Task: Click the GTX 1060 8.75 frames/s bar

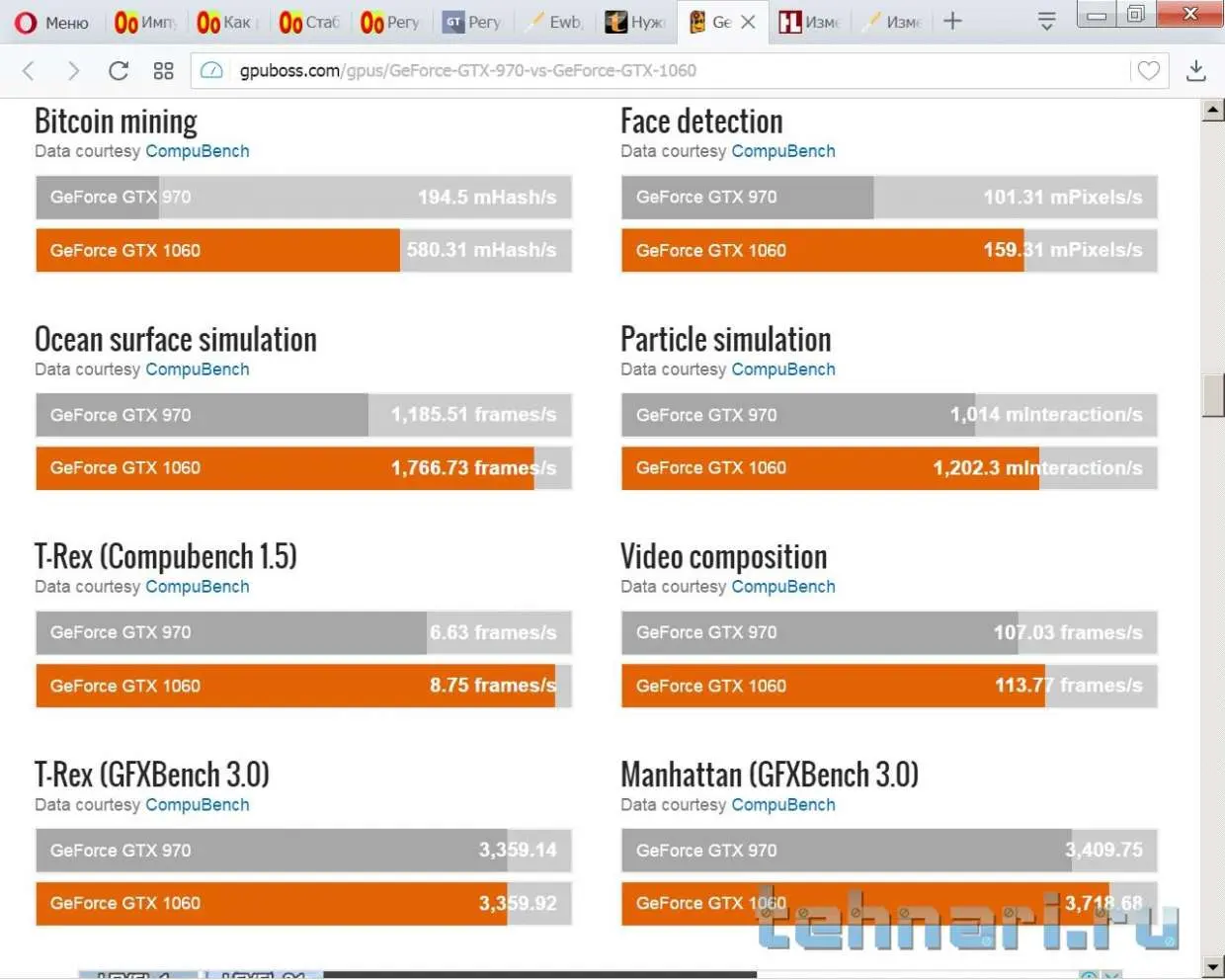Action: pos(304,686)
